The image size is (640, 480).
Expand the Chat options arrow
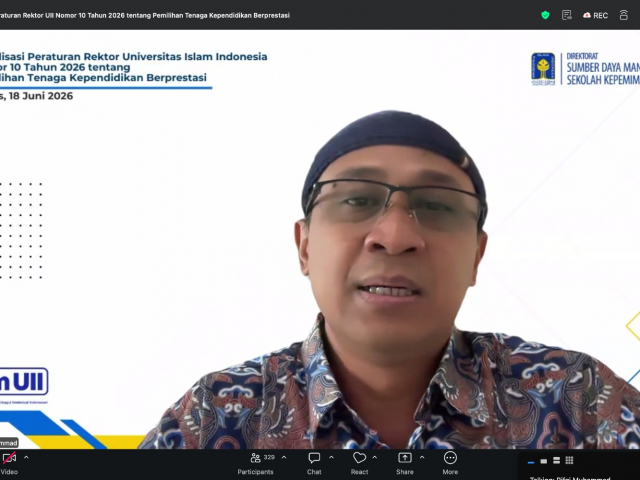coord(331,458)
